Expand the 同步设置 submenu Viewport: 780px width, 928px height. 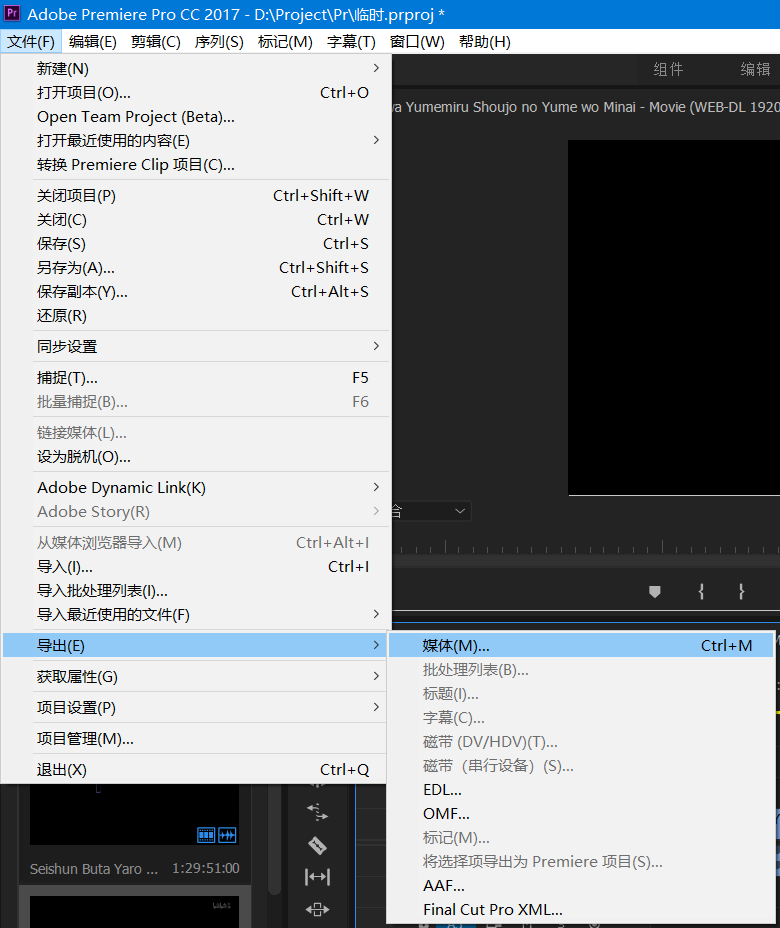(x=195, y=346)
